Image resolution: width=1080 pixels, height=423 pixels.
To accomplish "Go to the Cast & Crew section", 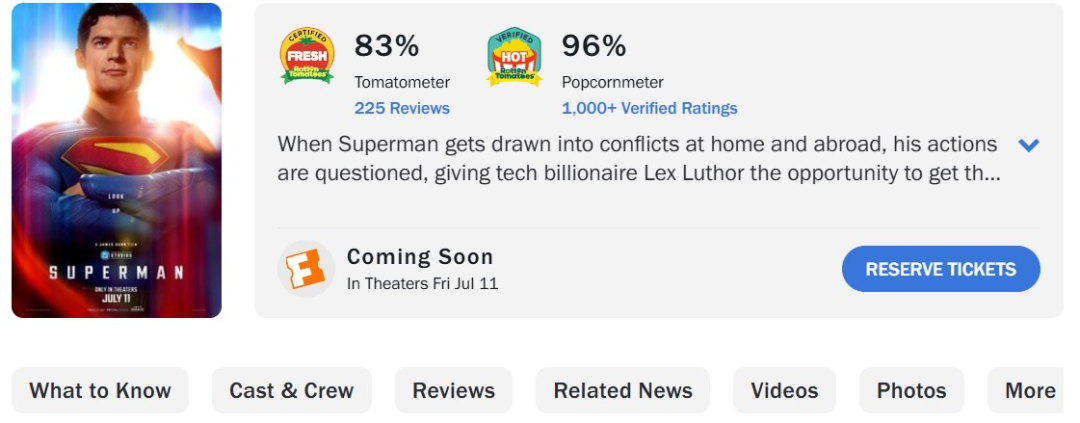I will click(291, 390).
